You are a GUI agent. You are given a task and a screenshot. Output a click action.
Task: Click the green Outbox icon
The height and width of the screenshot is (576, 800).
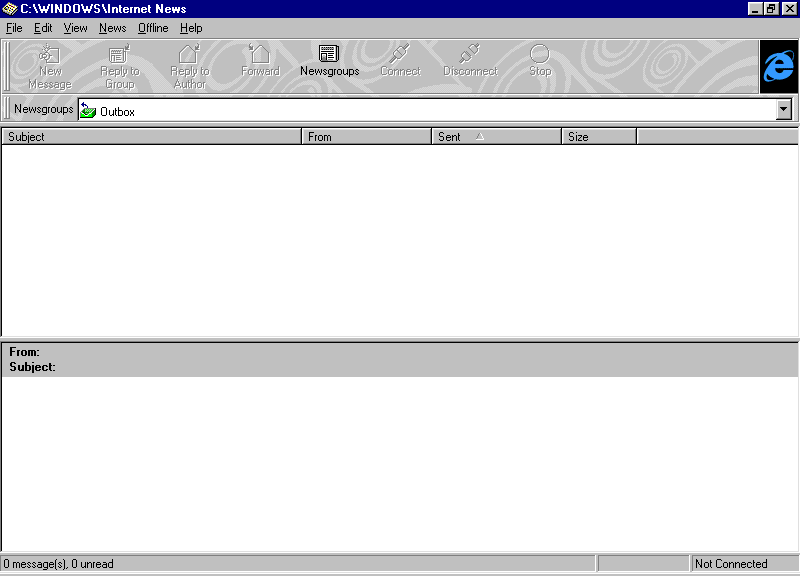point(88,110)
